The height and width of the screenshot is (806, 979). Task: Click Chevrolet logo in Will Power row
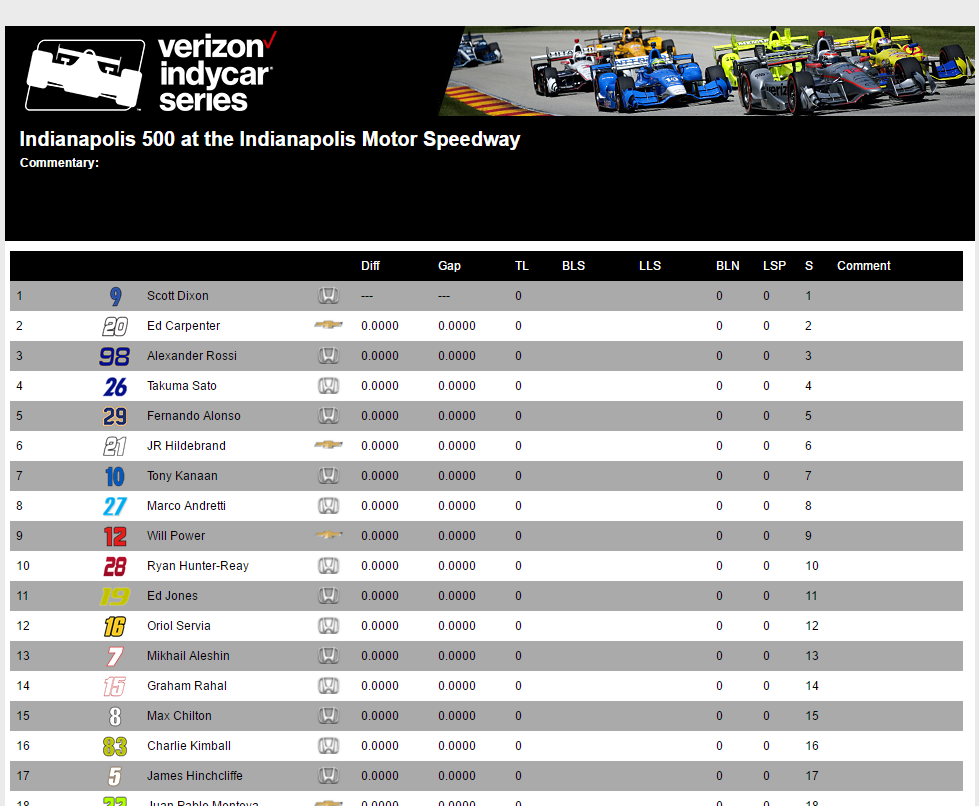point(328,534)
